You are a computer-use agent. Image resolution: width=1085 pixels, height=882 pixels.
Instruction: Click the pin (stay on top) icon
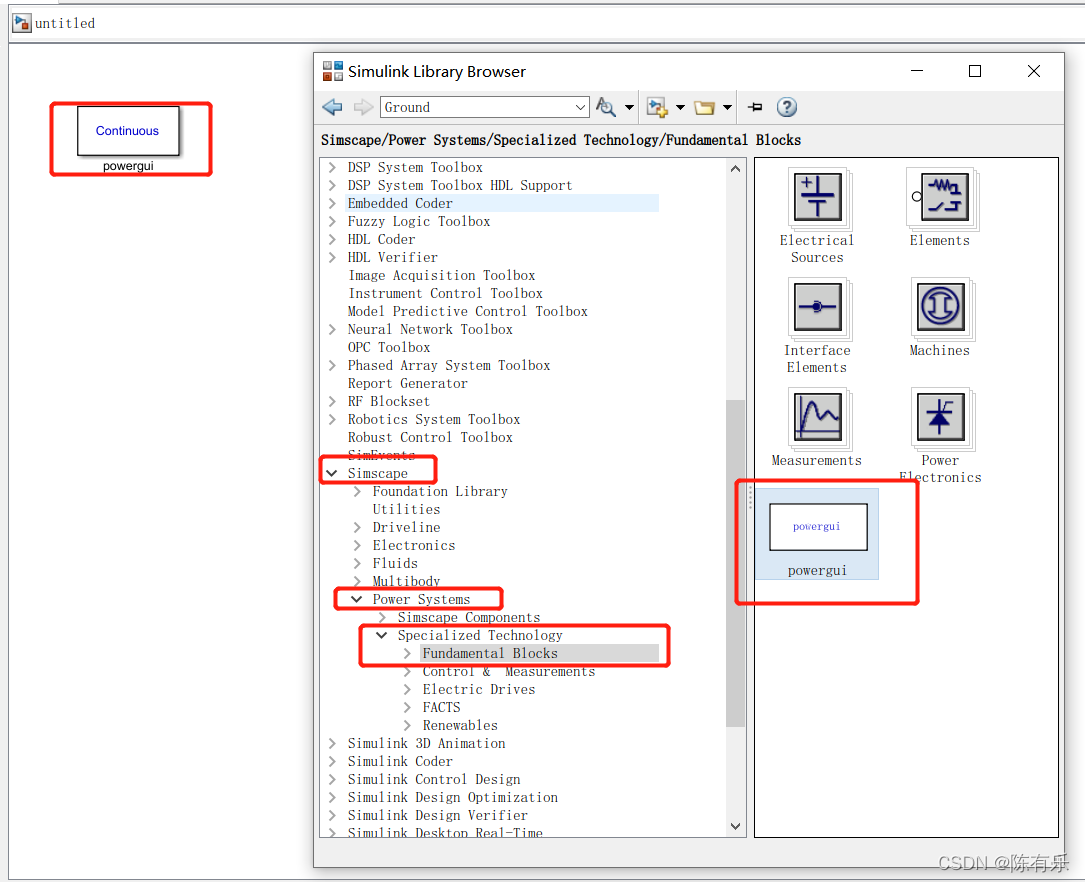coord(756,107)
